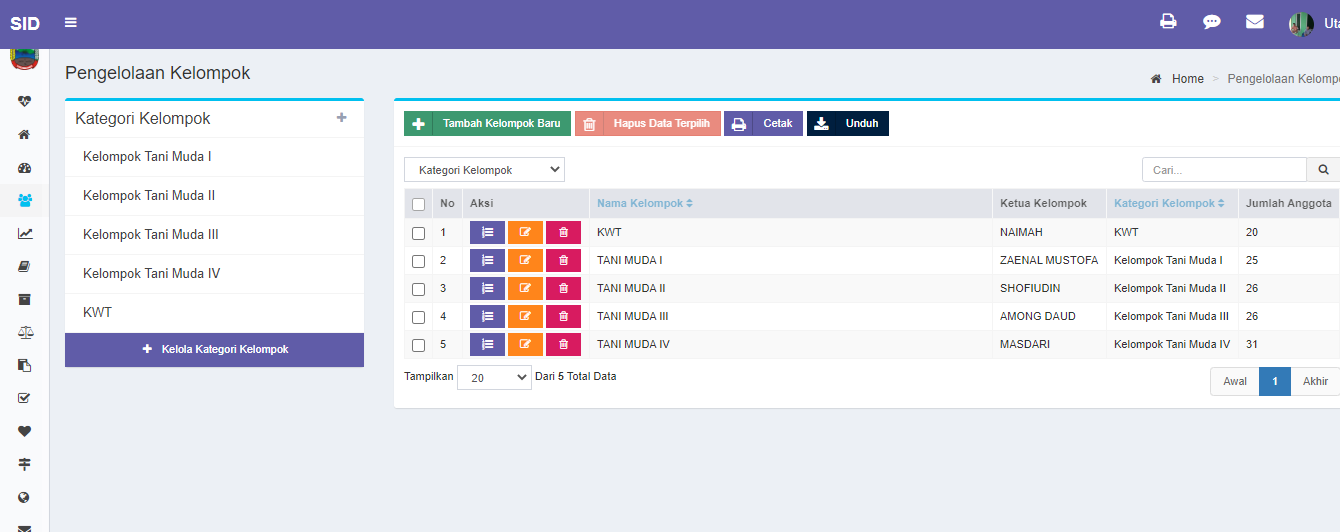Sort by Kategori Kelompok column header
Viewport: 1340px width, 532px height.
(x=1169, y=203)
